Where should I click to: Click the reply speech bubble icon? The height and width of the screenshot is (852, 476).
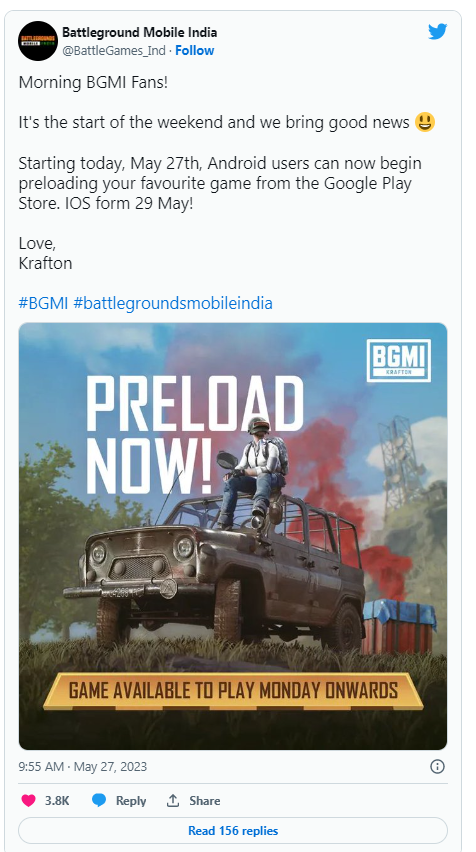[x=98, y=800]
